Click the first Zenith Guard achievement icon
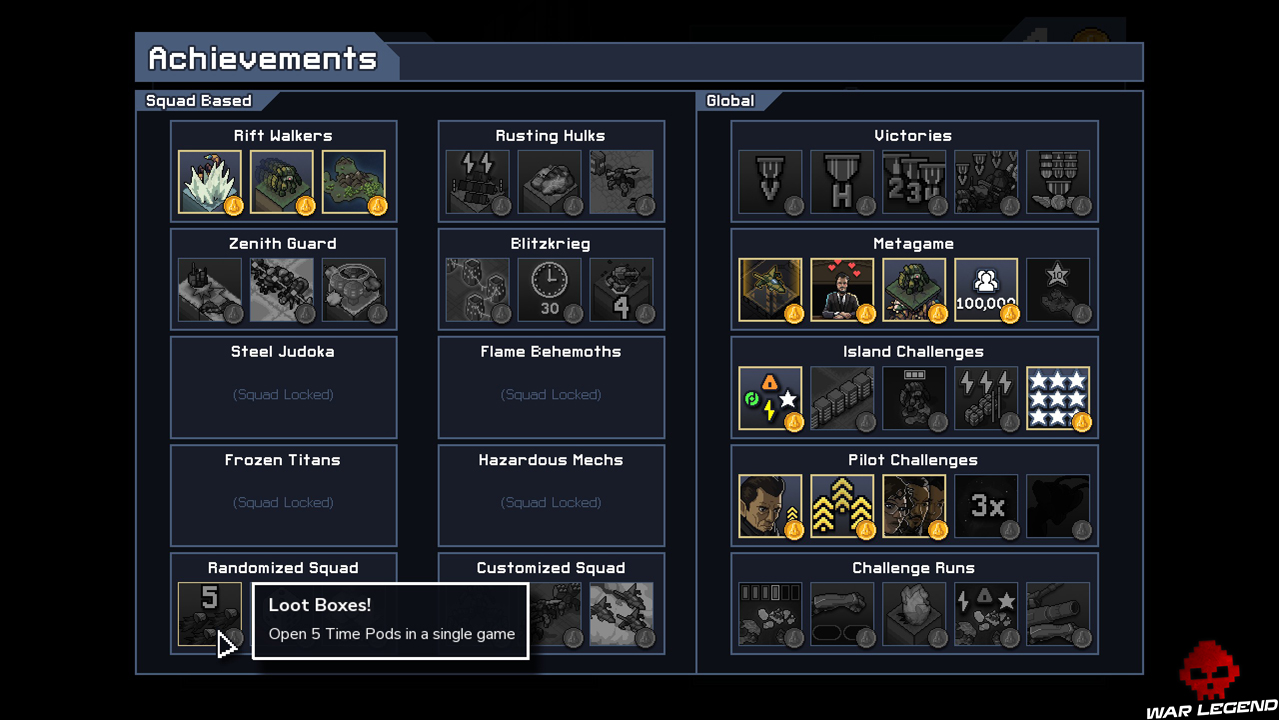 pos(210,290)
